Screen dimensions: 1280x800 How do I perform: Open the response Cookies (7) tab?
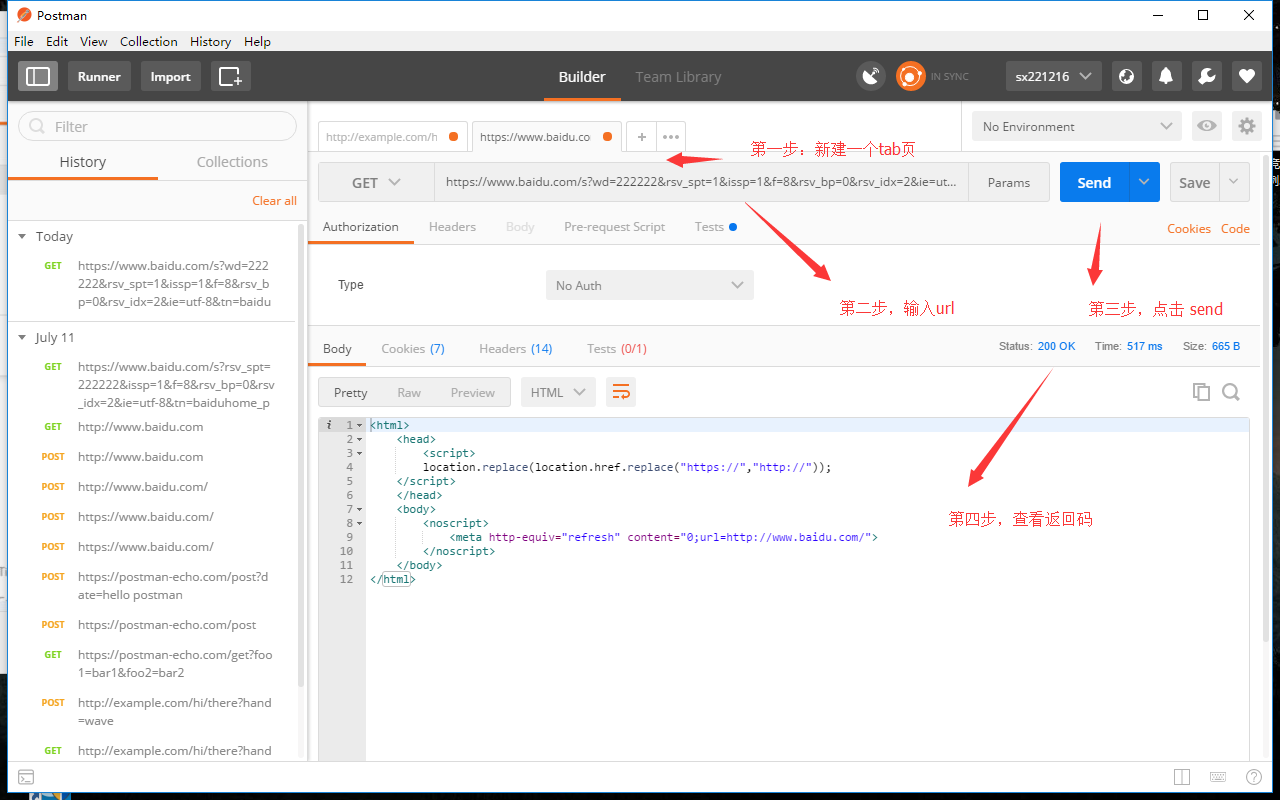[x=413, y=349]
